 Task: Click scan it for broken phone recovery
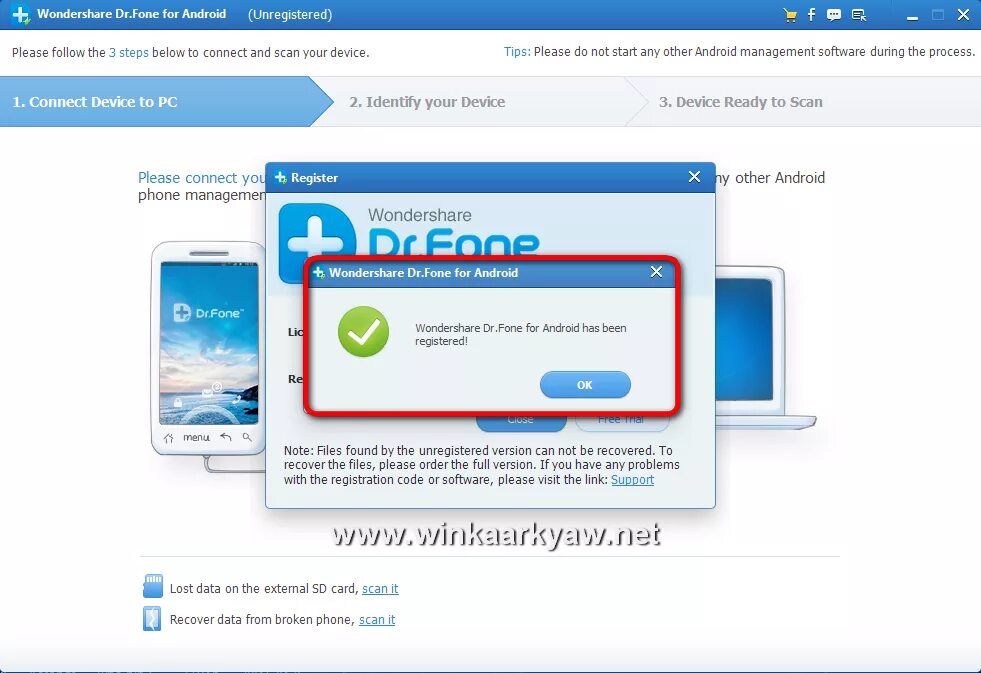[377, 619]
